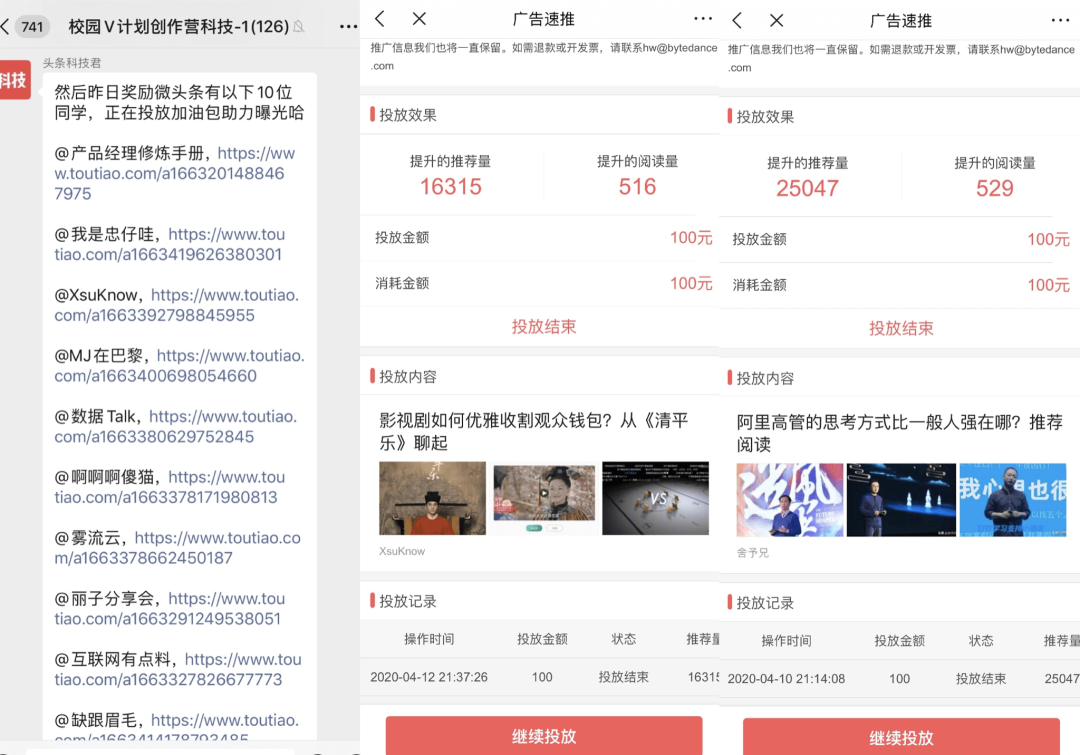Tap the muted notification bell icon
Image resolution: width=1080 pixels, height=755 pixels.
[299, 27]
